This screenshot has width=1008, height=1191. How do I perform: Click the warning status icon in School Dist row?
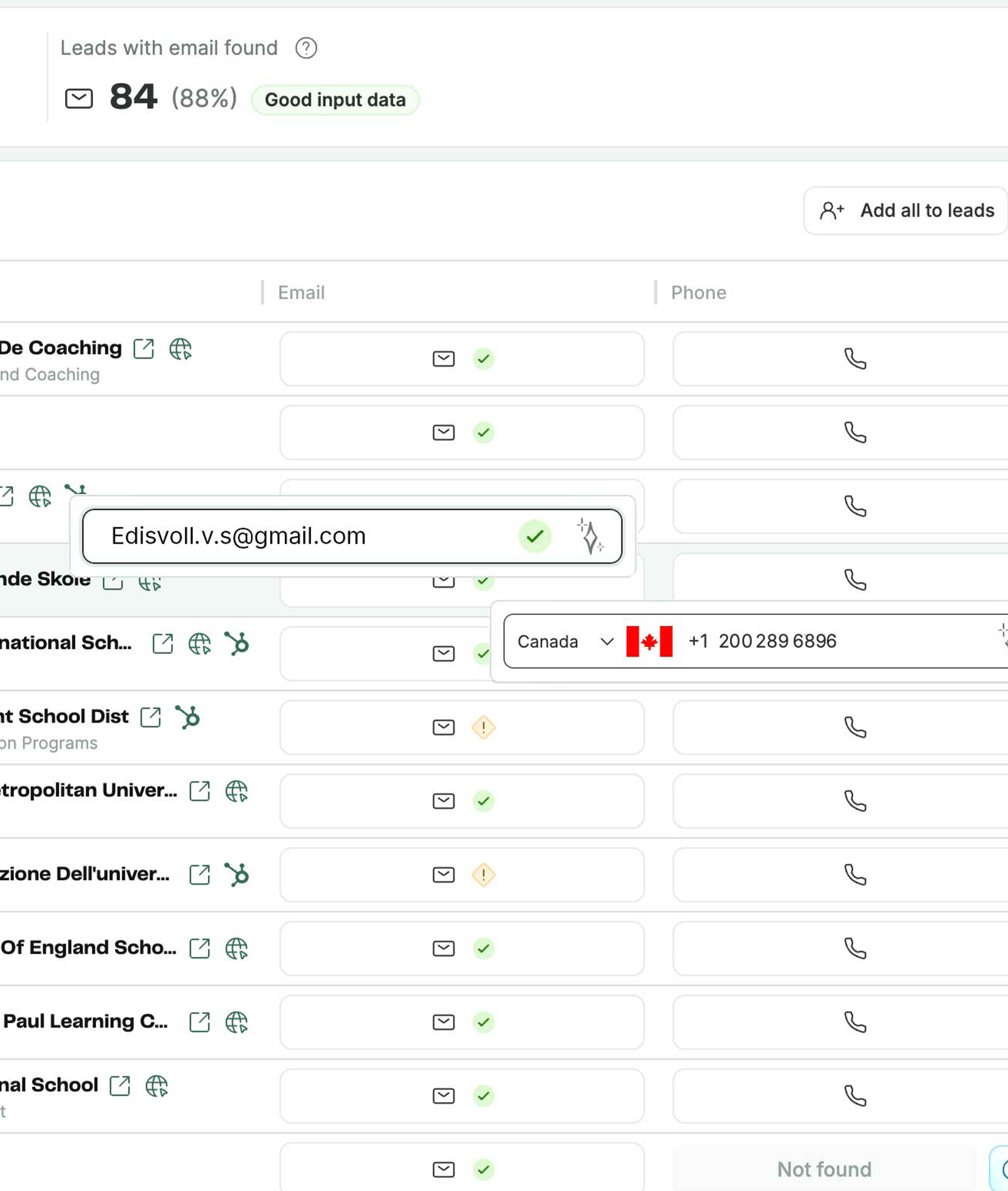[484, 728]
